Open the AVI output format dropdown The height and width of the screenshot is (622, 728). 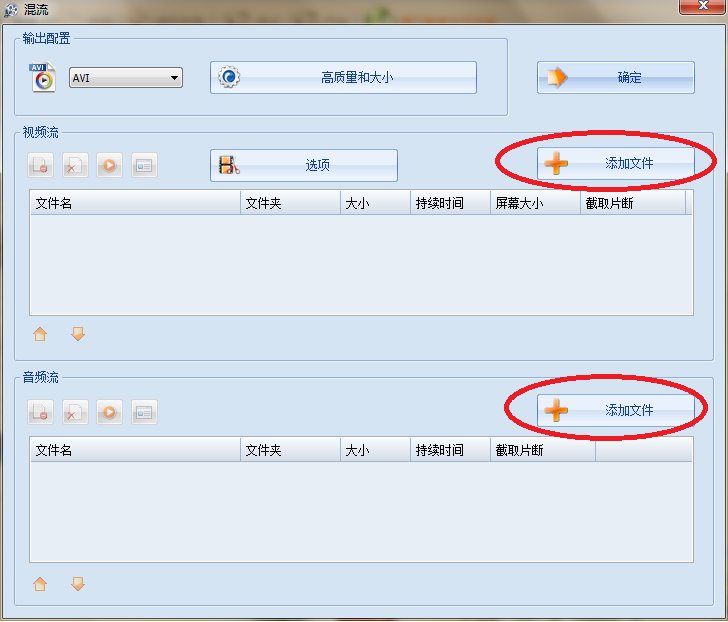[126, 78]
